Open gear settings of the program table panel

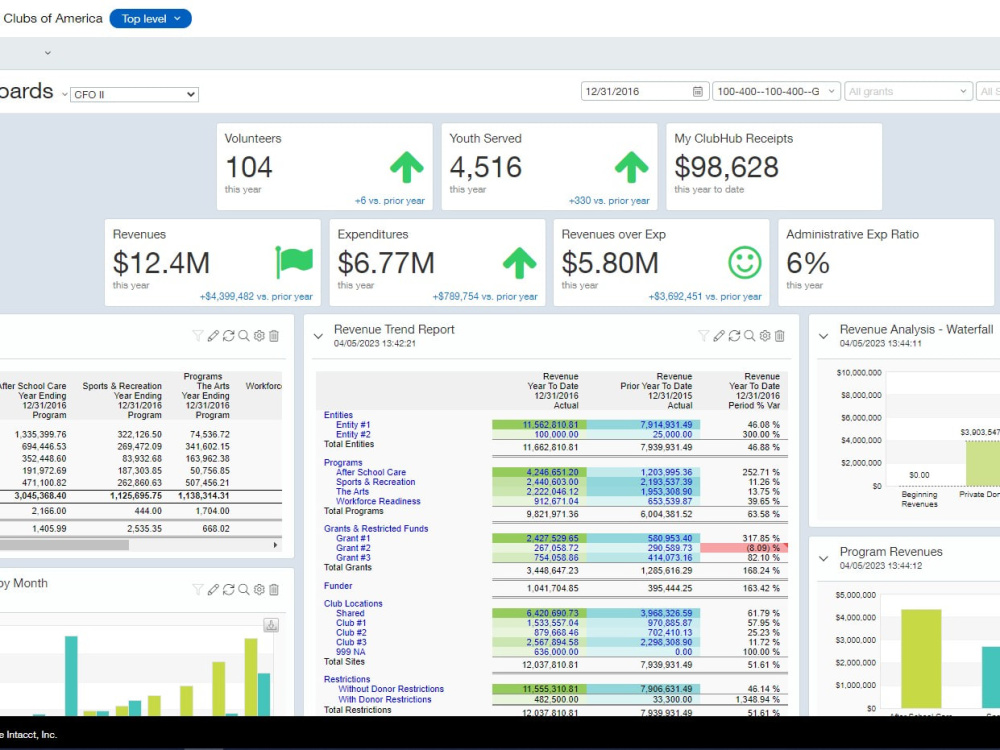coord(259,335)
